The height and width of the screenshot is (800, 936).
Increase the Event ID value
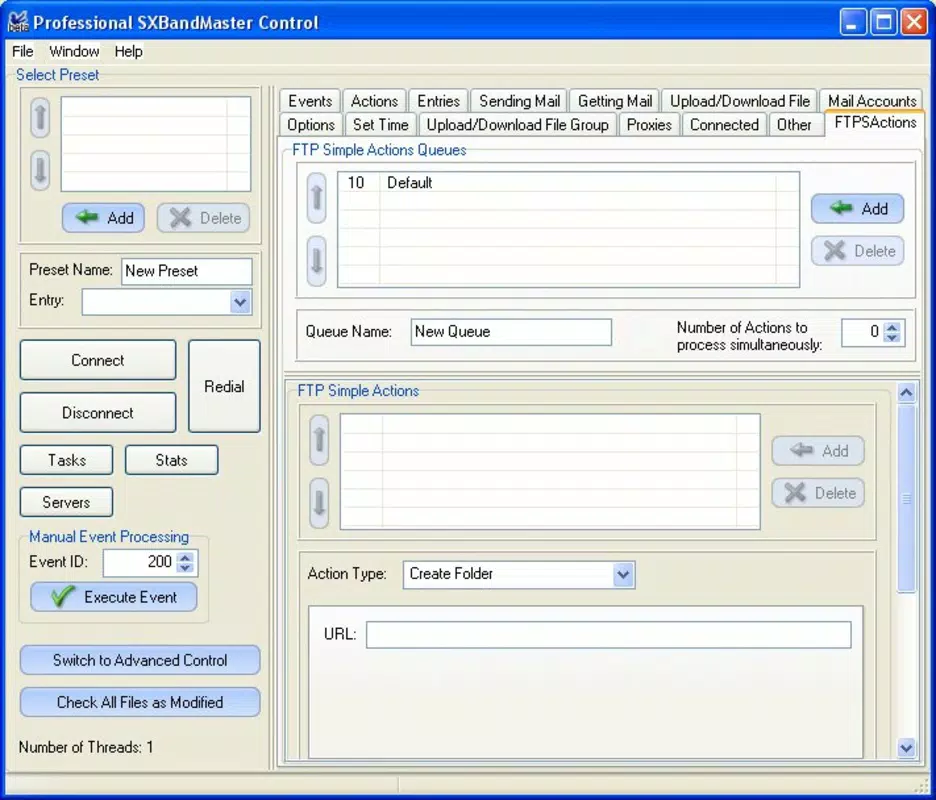[x=186, y=556]
